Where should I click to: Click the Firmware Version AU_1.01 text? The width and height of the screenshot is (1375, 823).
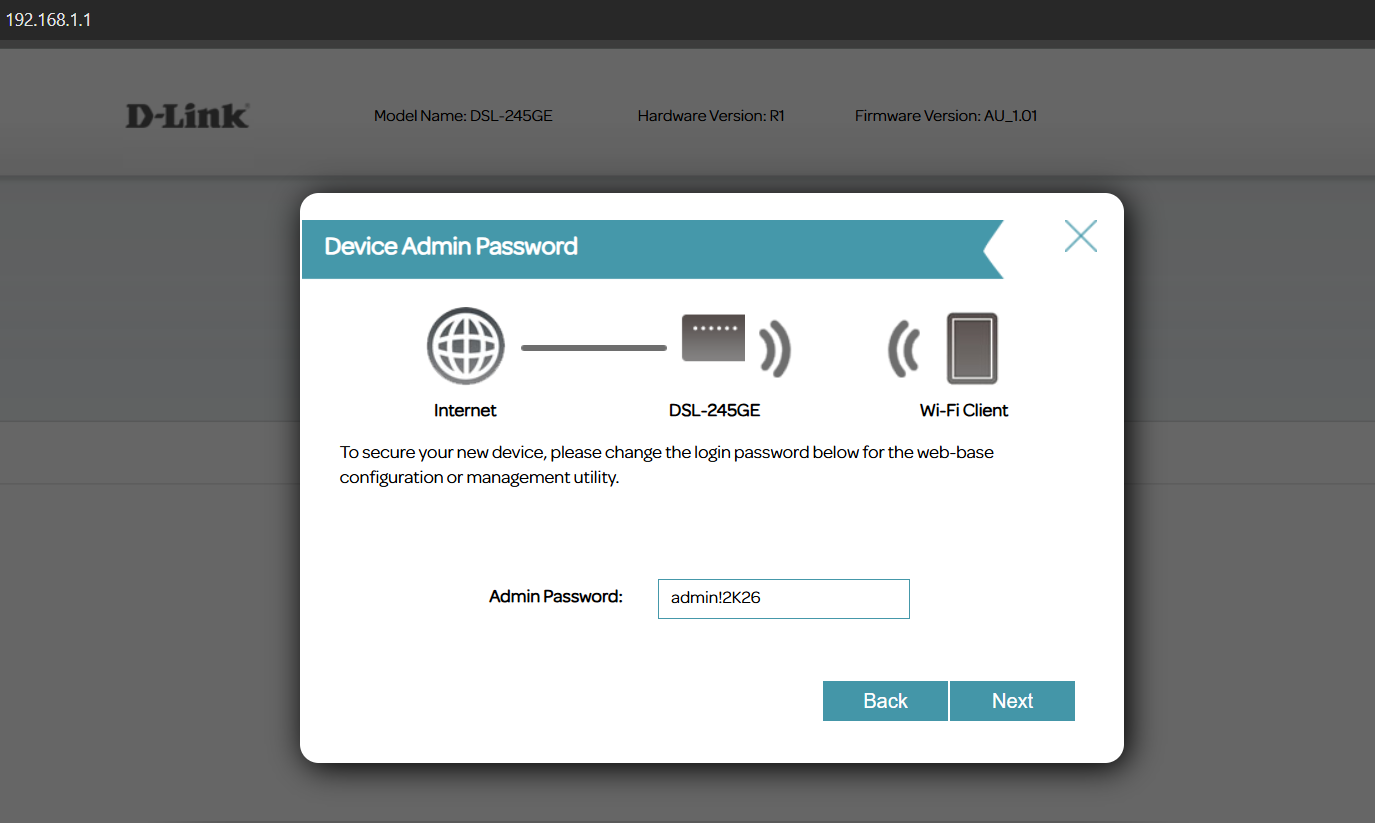tap(945, 116)
